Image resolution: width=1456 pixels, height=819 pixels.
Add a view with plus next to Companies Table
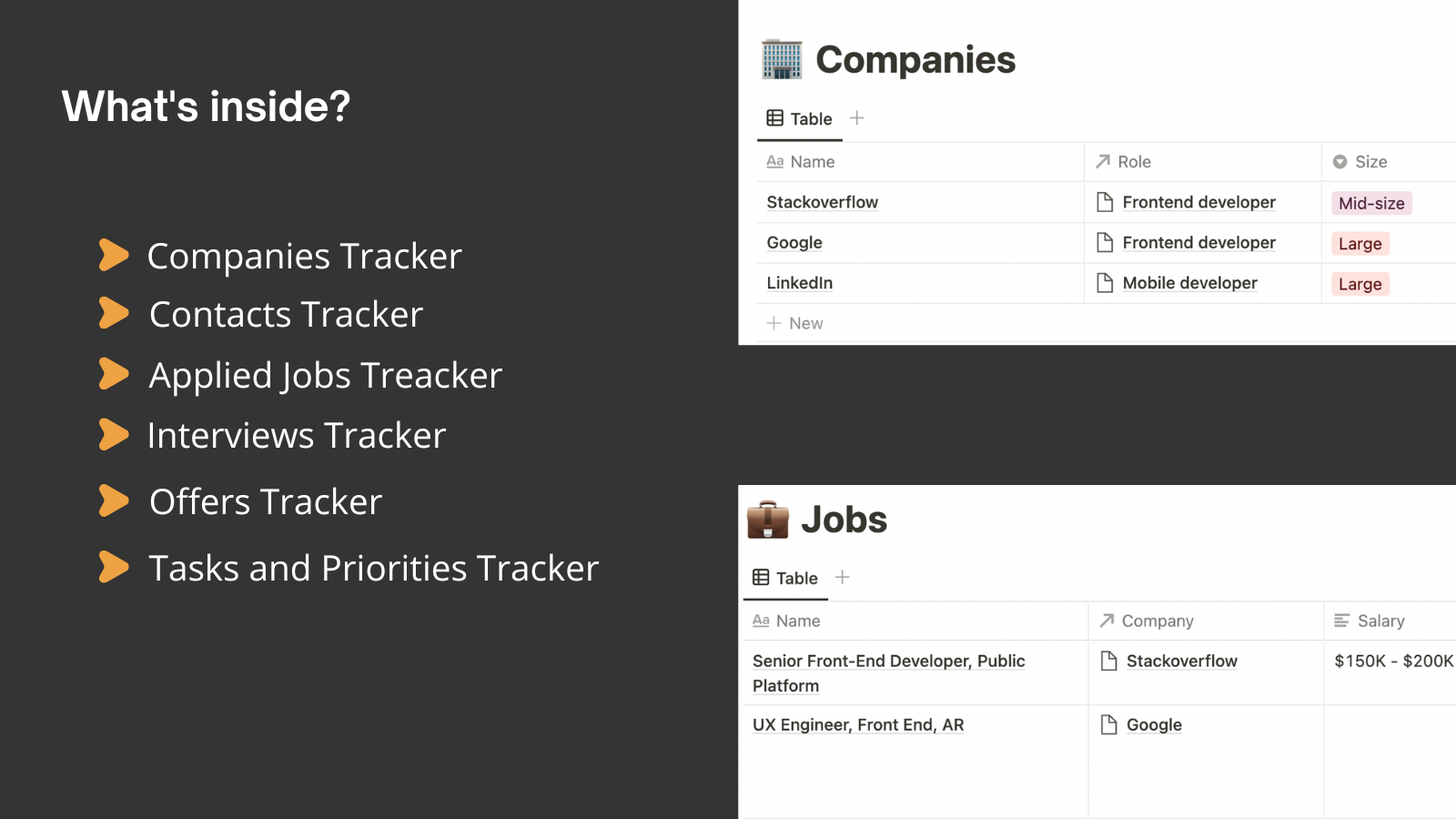click(x=856, y=118)
